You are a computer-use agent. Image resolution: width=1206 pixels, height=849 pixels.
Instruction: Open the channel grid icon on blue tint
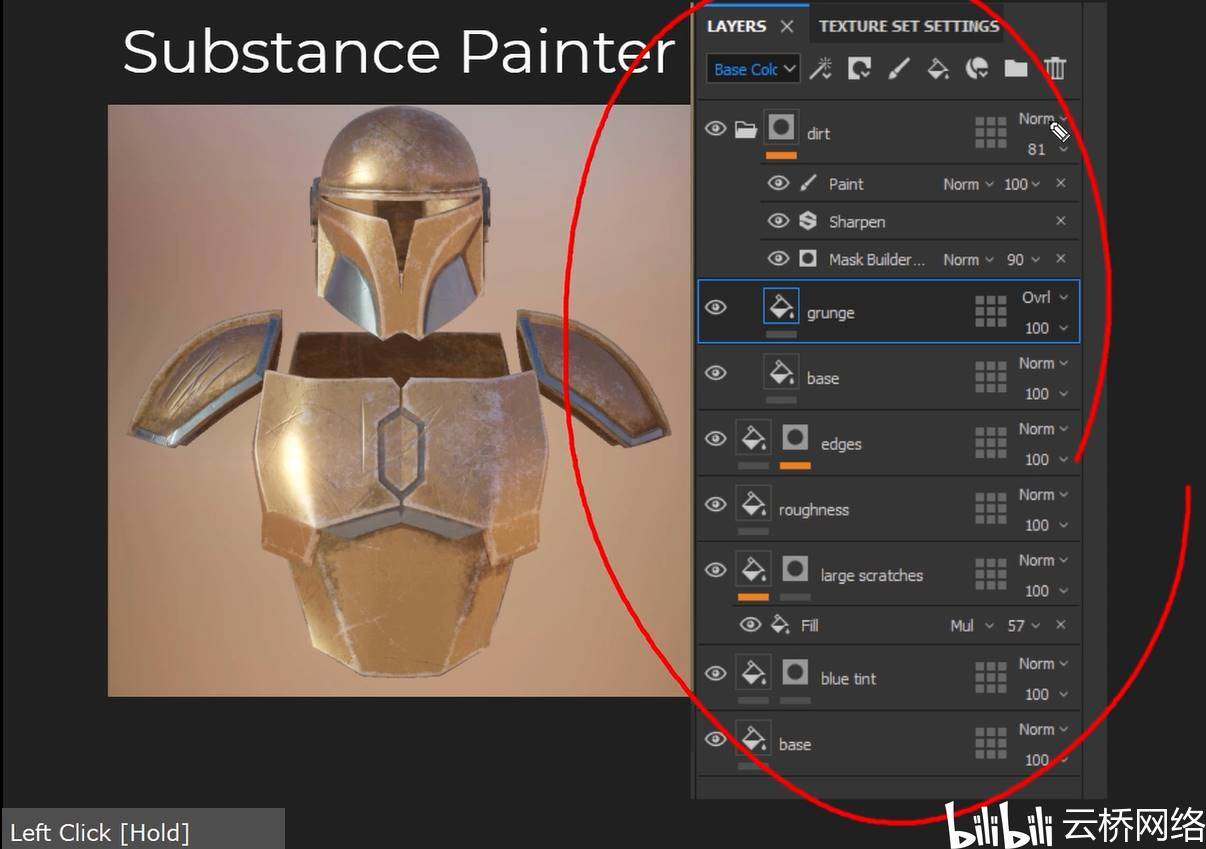point(990,678)
